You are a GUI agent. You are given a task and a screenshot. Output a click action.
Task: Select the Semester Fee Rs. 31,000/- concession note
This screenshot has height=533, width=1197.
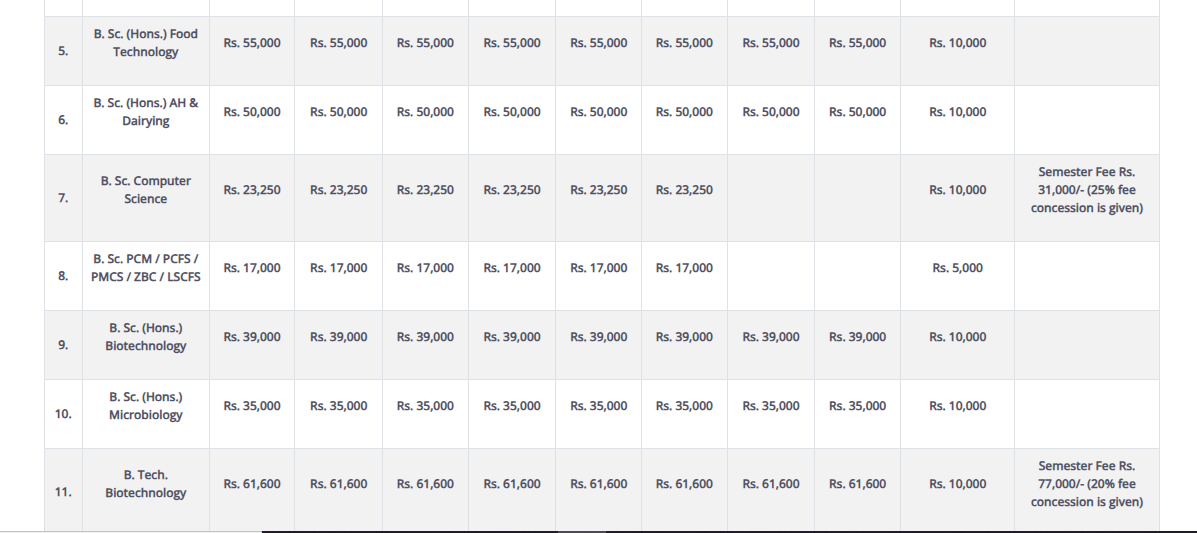click(x=1086, y=190)
